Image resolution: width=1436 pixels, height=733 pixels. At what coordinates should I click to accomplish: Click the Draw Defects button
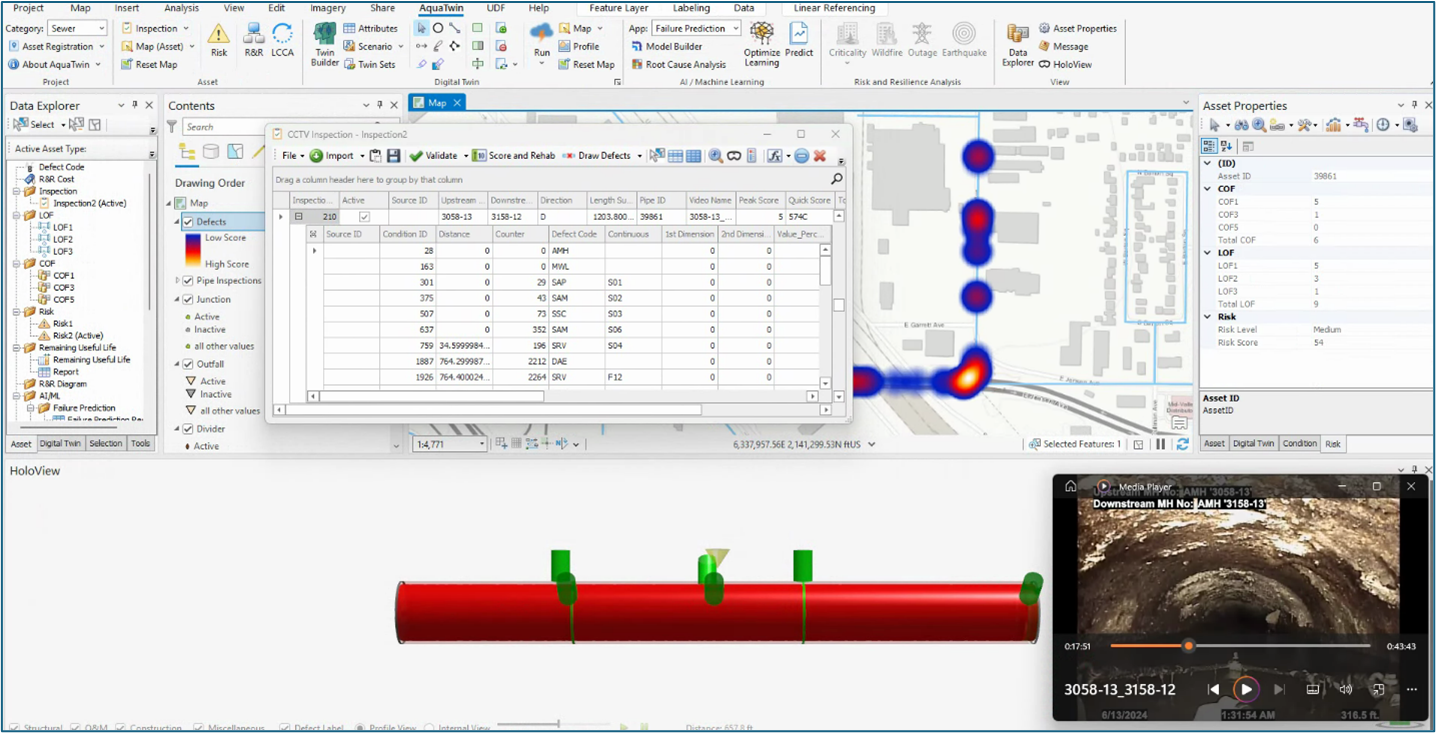597,156
